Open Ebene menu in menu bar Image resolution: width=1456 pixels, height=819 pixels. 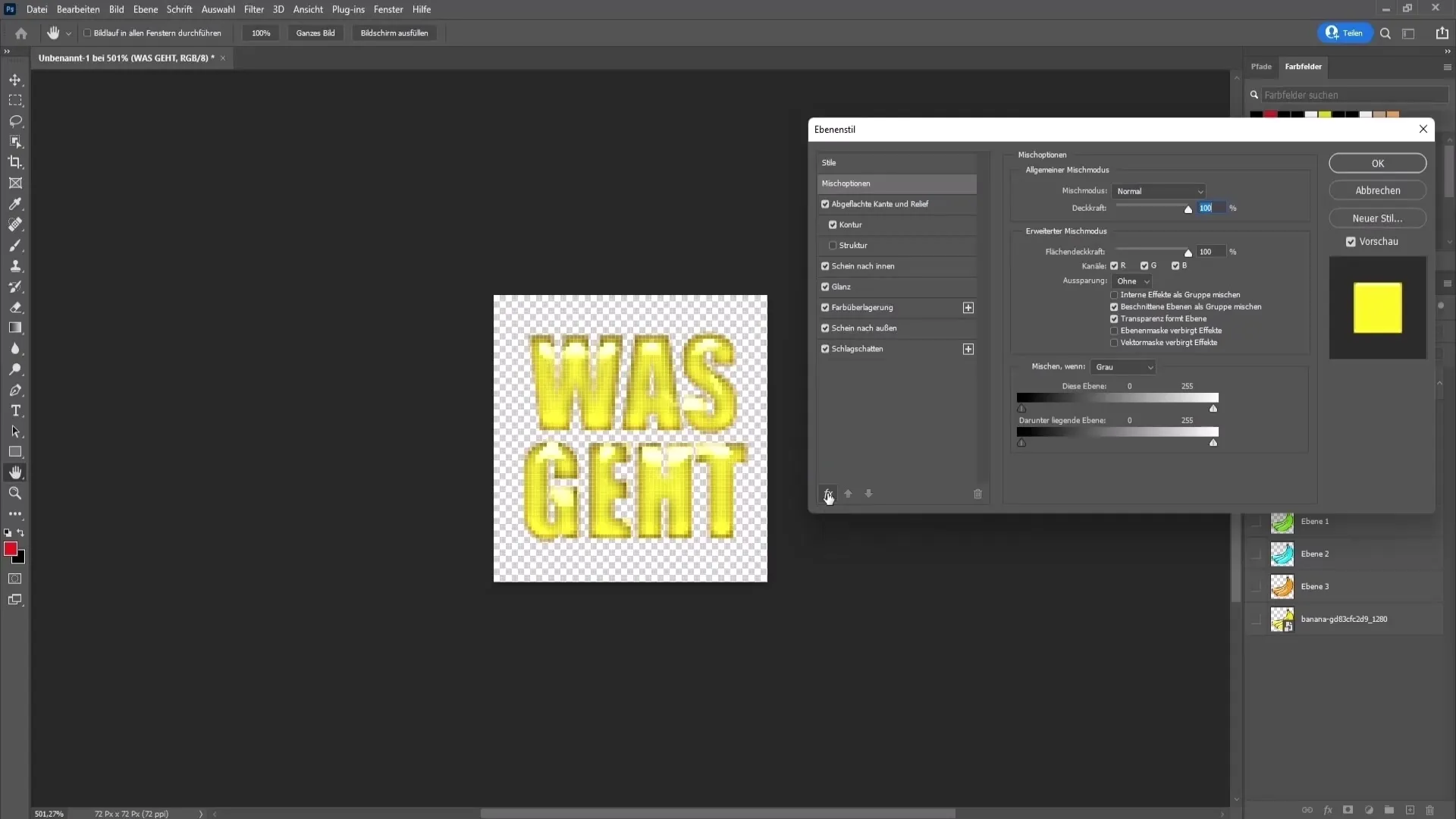[x=143, y=9]
